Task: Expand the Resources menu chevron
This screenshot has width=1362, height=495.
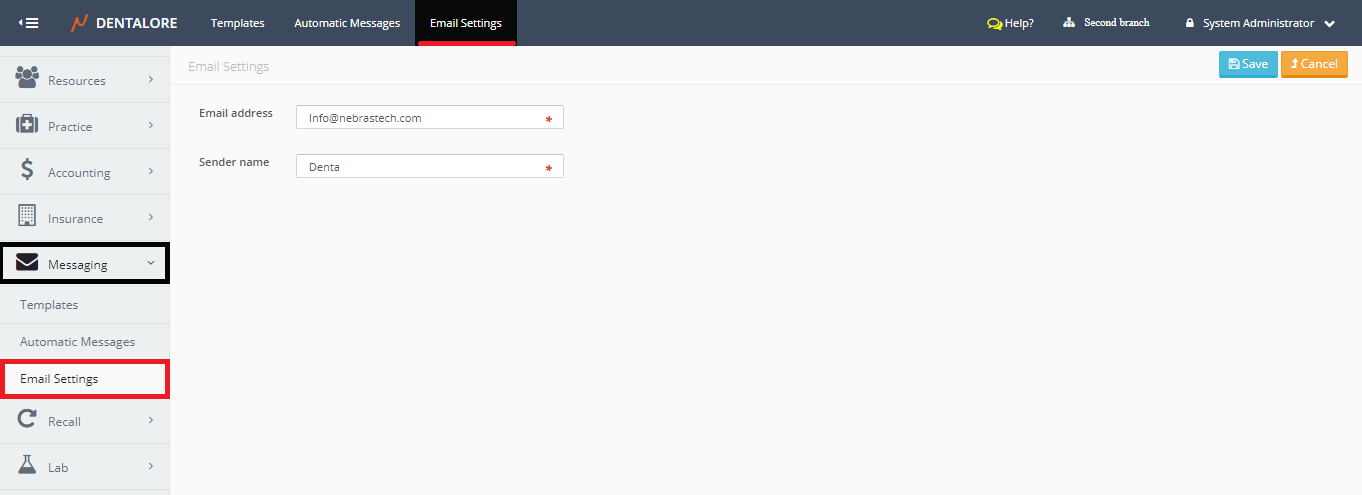Action: pos(151,79)
